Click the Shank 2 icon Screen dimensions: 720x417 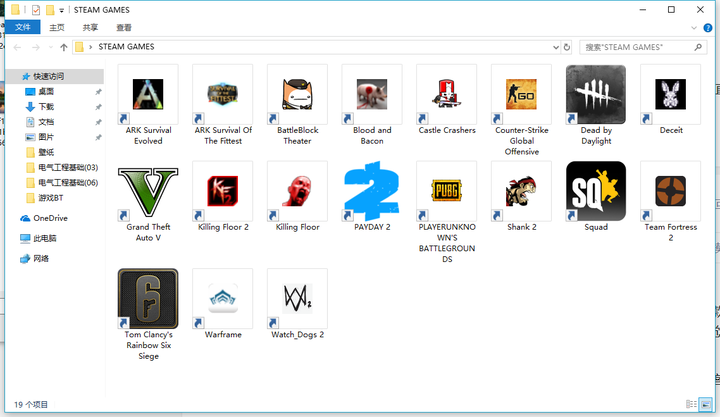pyautogui.click(x=521, y=191)
